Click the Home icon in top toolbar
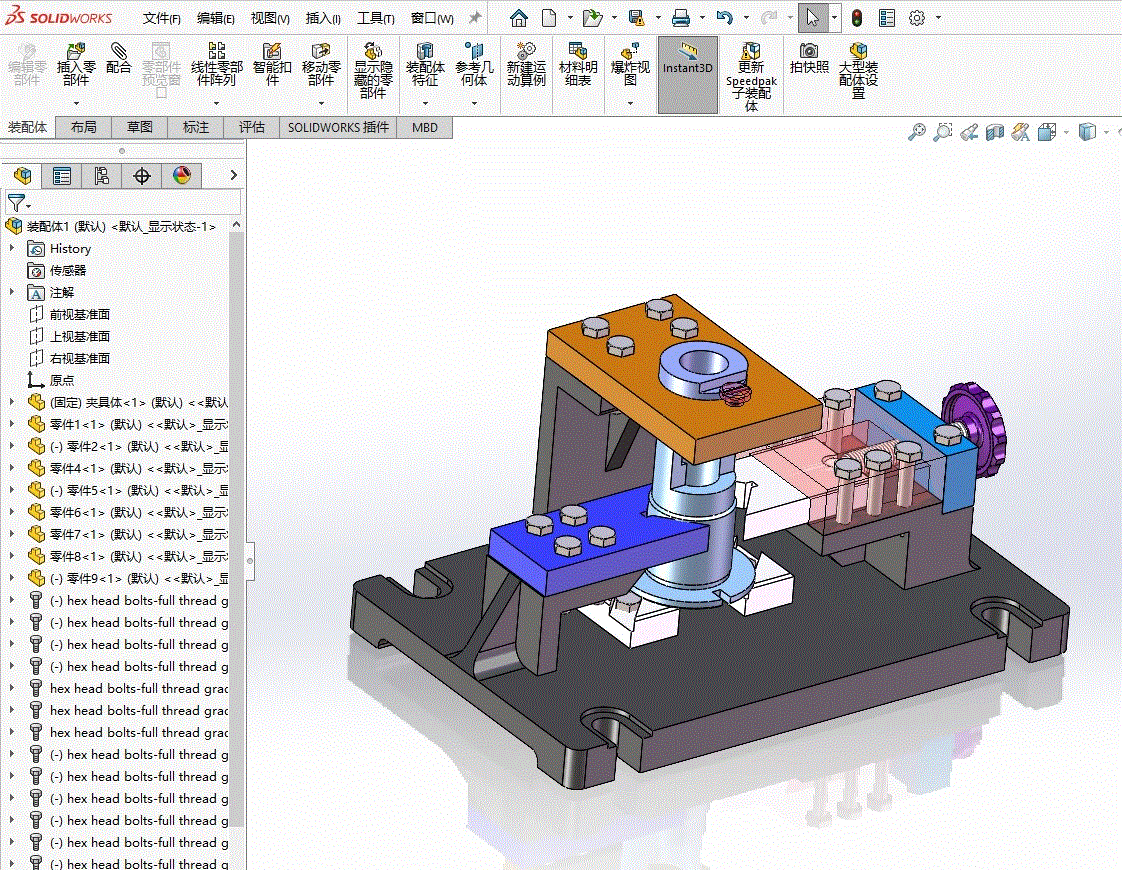1122x870 pixels. (x=519, y=18)
